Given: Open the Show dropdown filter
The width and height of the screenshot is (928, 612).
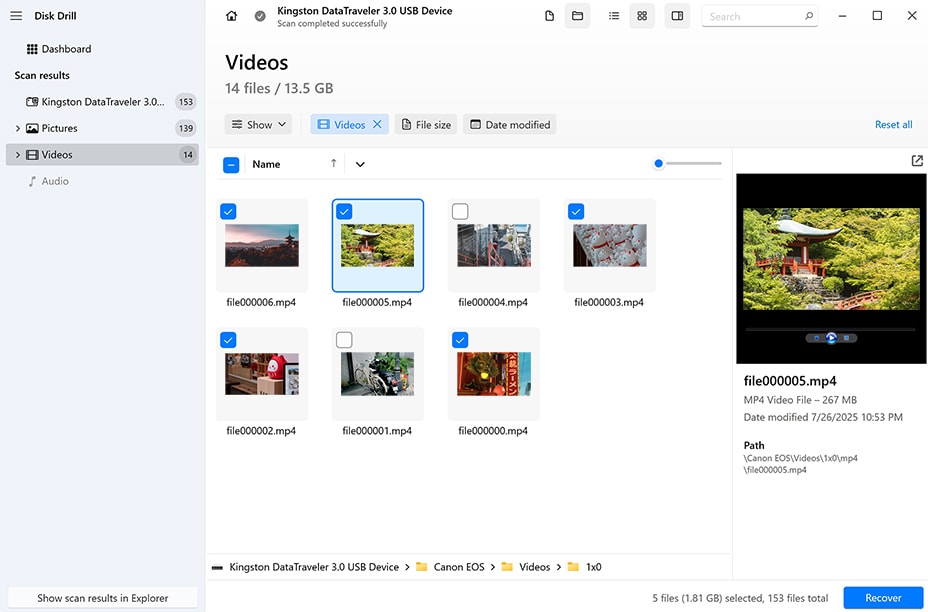Looking at the screenshot, I should (259, 125).
